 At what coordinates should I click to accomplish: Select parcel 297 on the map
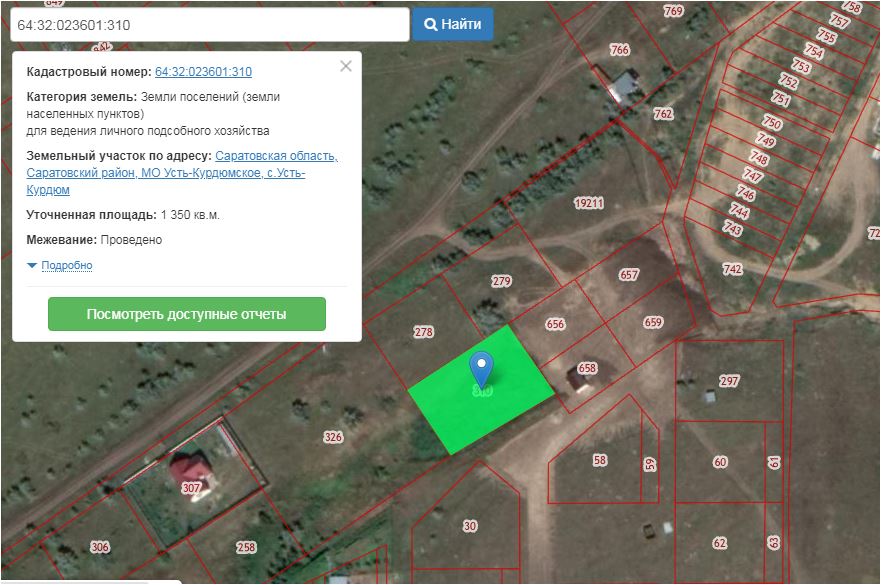point(729,381)
